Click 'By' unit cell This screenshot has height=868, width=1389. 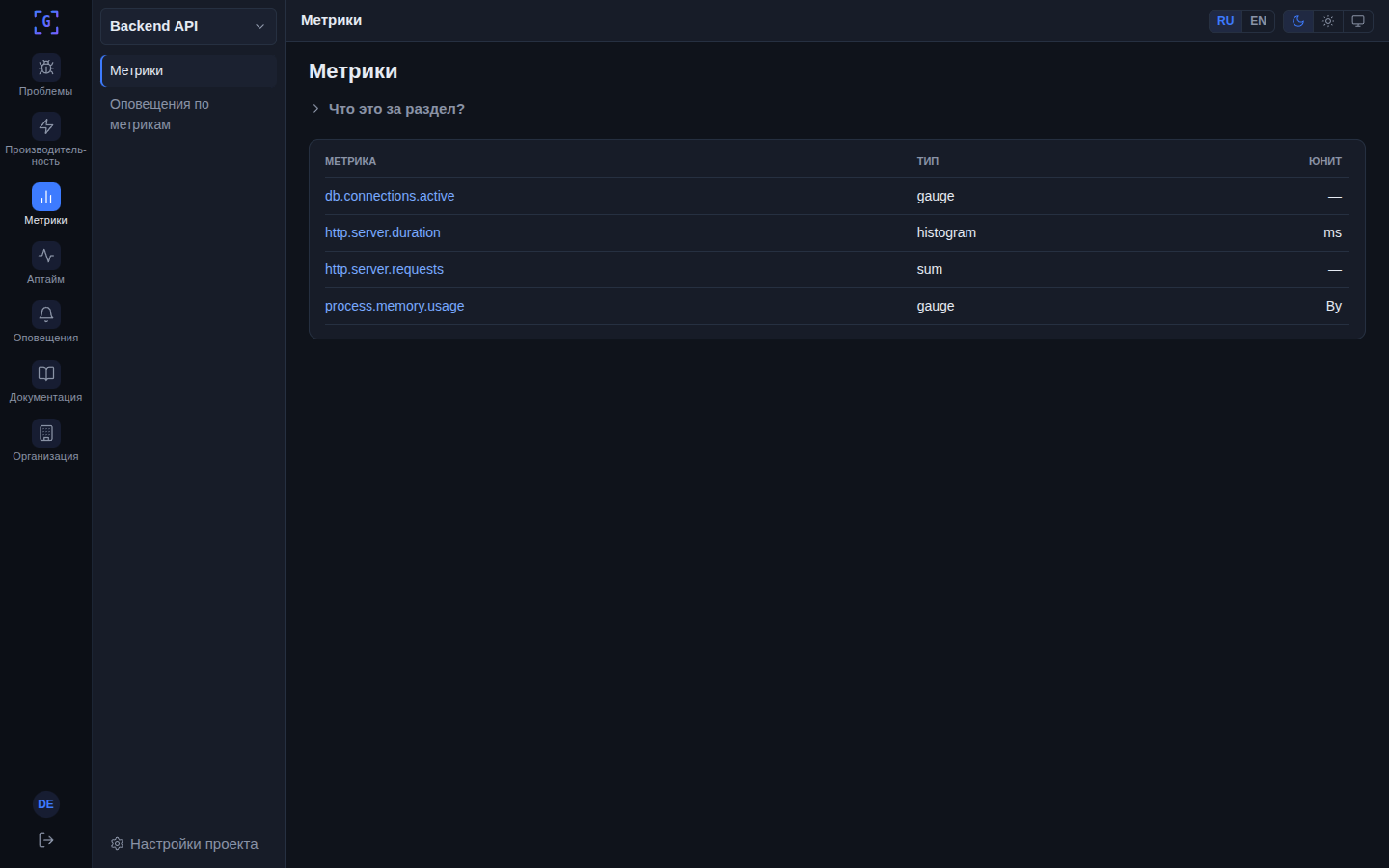(1334, 306)
